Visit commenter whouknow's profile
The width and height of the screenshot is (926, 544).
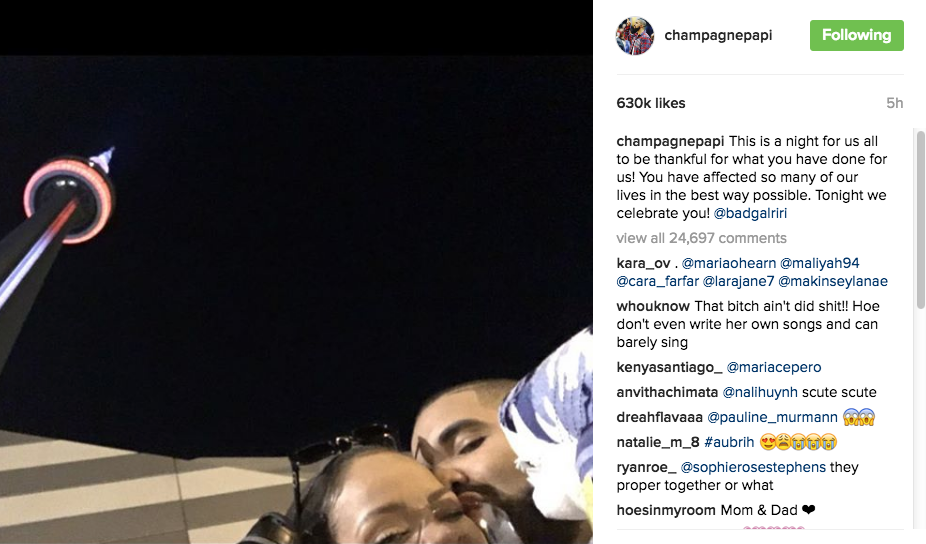click(653, 306)
